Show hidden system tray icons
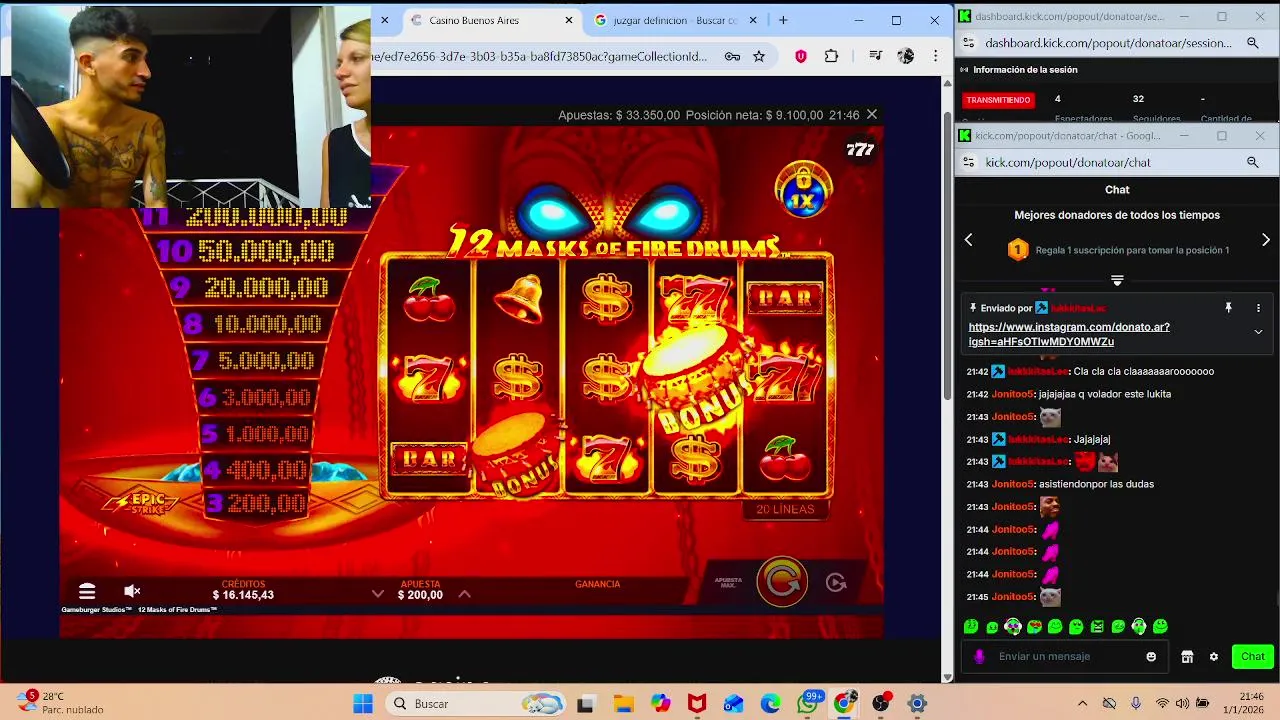This screenshot has height=720, width=1280. coord(1082,704)
